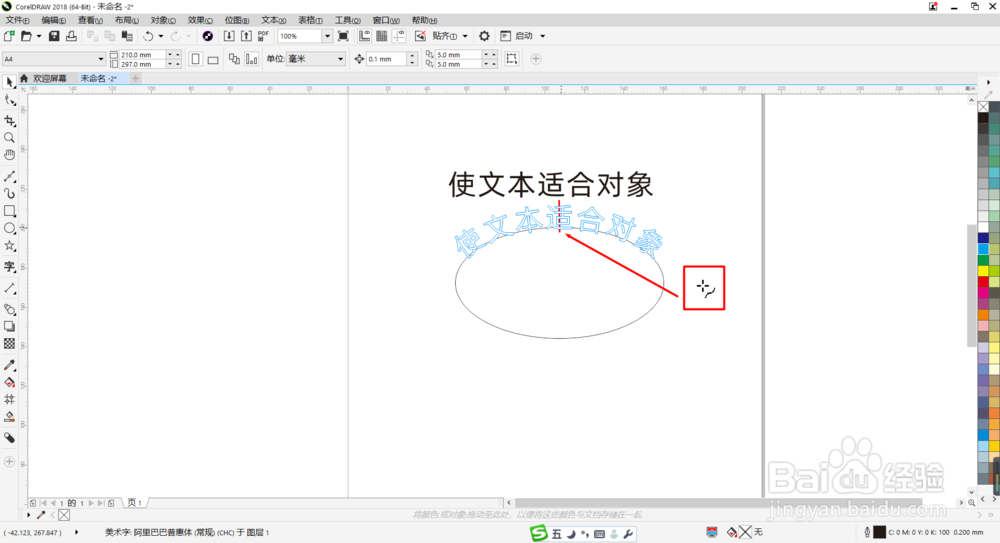The image size is (1000, 543).
Task: Add a new document tab with plus
Action: [x=135, y=78]
